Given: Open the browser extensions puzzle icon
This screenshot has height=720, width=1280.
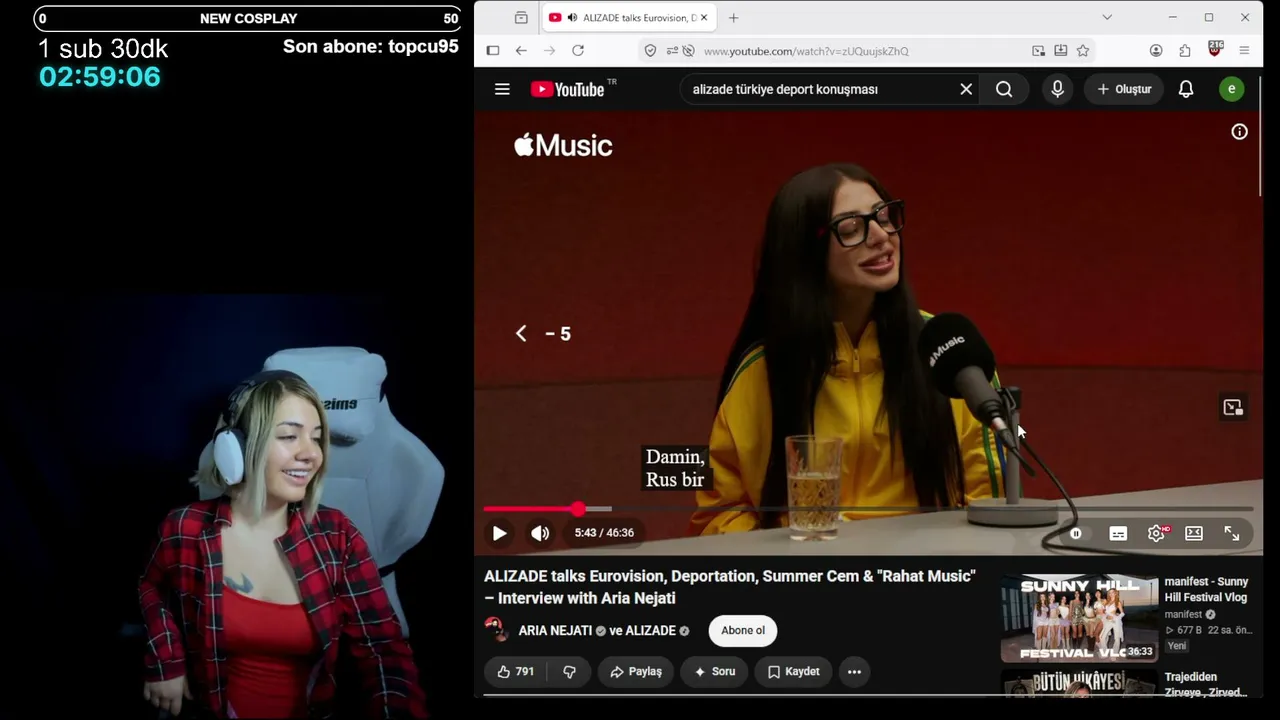Looking at the screenshot, I should 1185,51.
